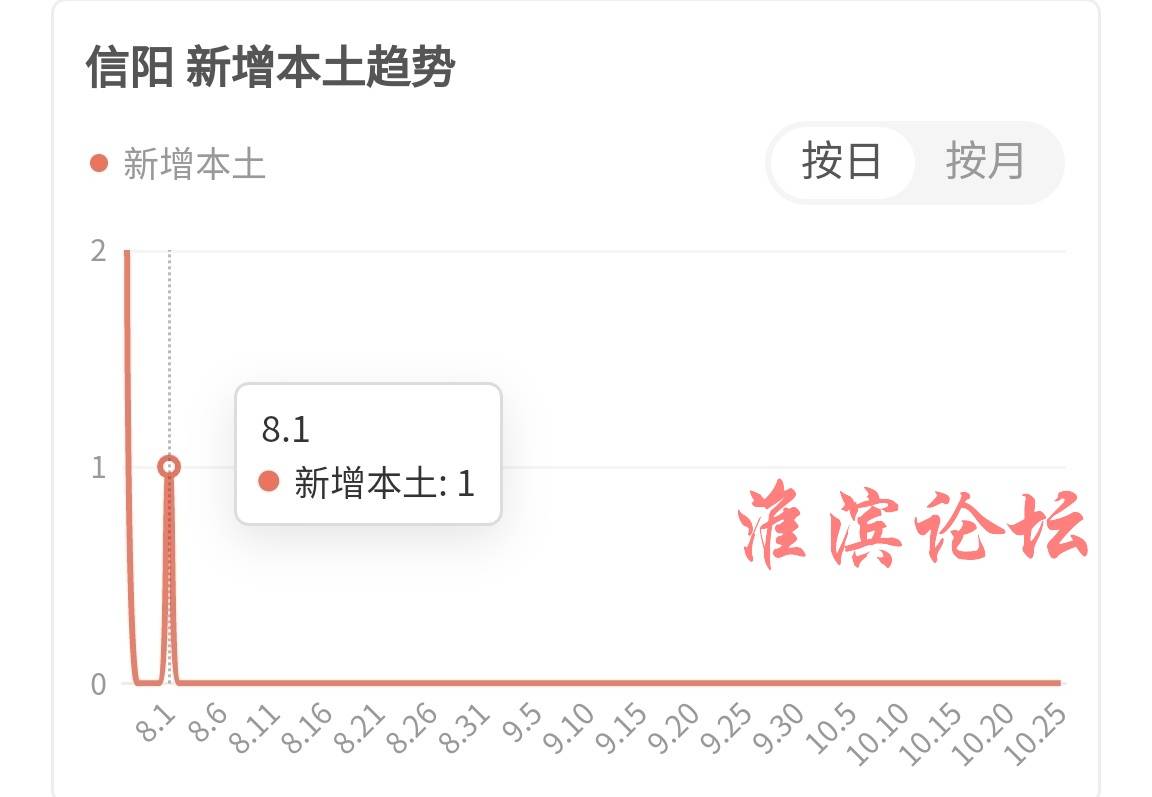Switch to the 按日 daily view

(x=842, y=161)
